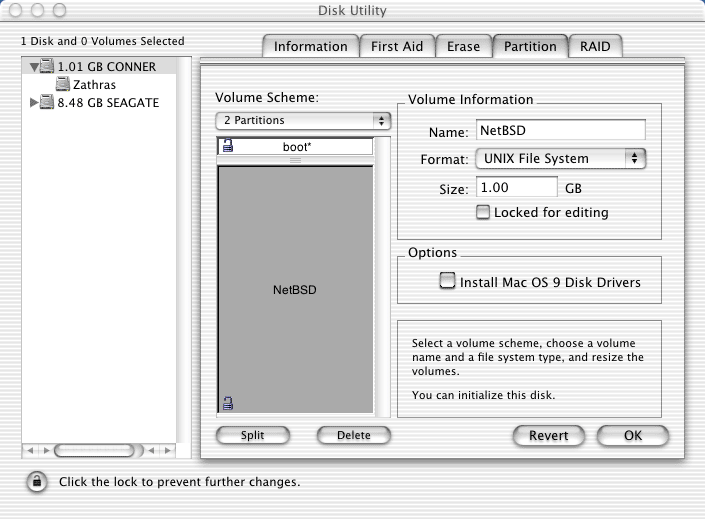Open the Format UNIX File System dropdown
705x519 pixels.
pos(561,158)
